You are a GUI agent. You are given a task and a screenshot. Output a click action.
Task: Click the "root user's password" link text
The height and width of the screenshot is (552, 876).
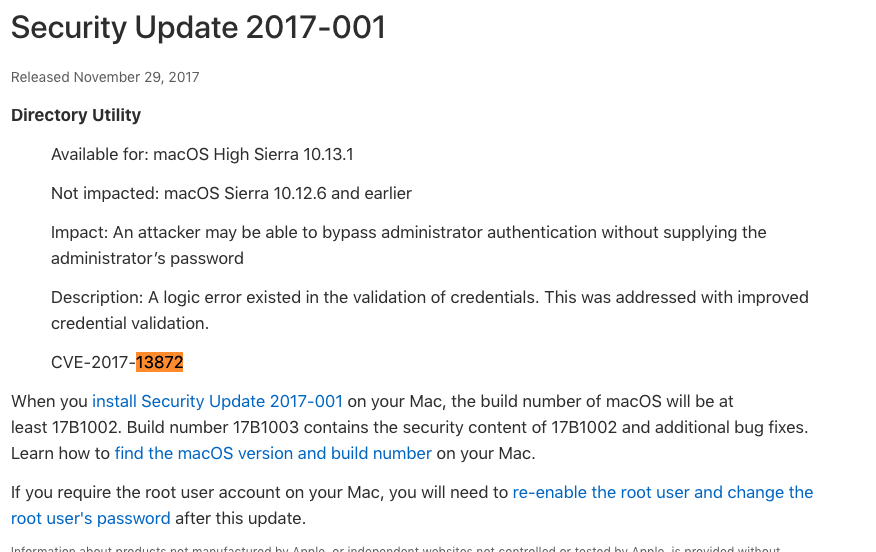(91, 518)
